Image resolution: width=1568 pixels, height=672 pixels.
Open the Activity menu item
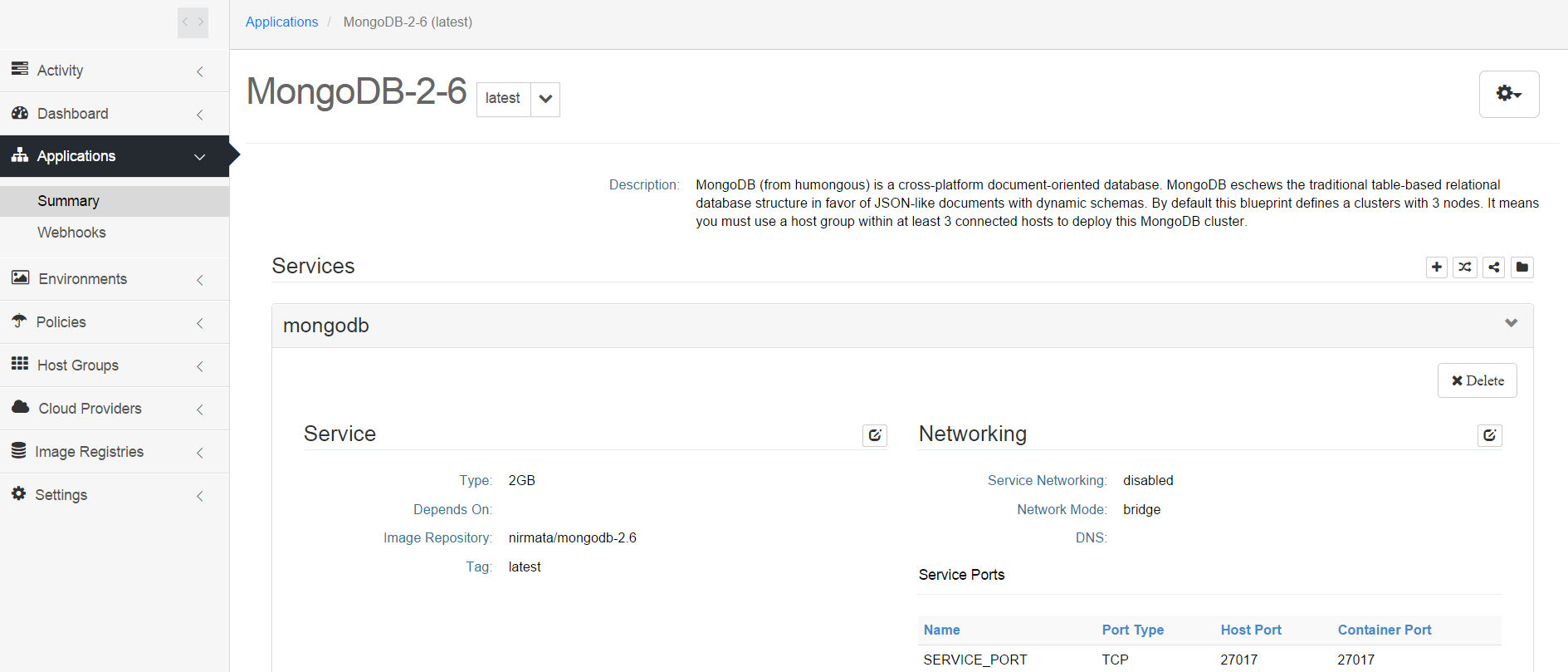pos(115,71)
